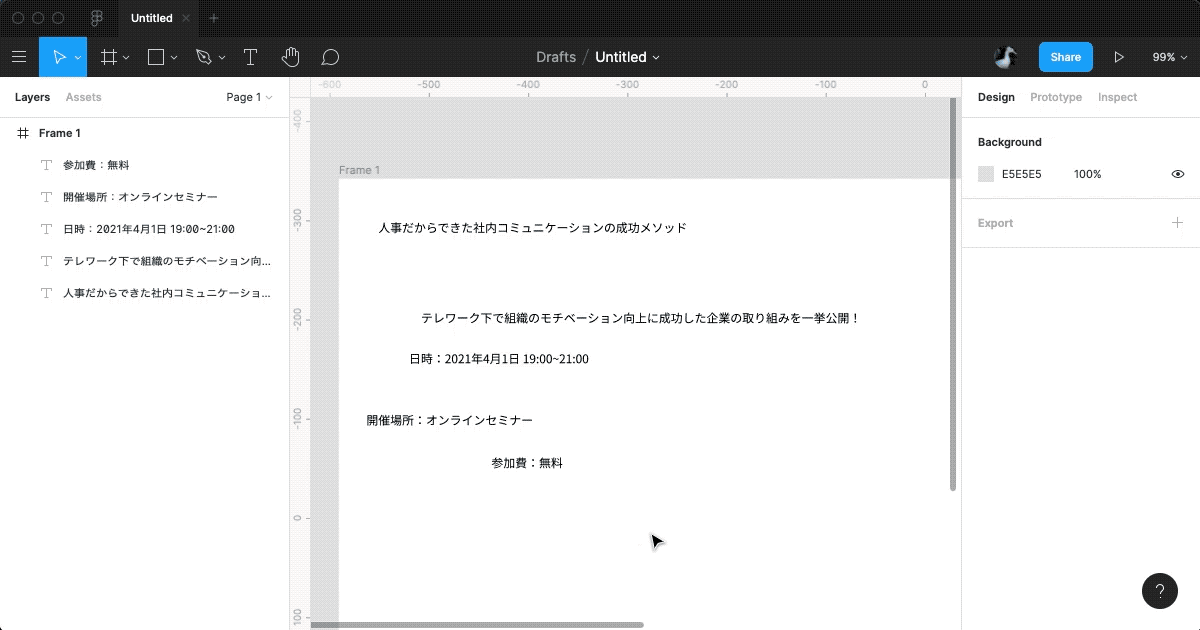Select the Pen tool
Viewport: 1200px width, 630px height.
[x=203, y=57]
